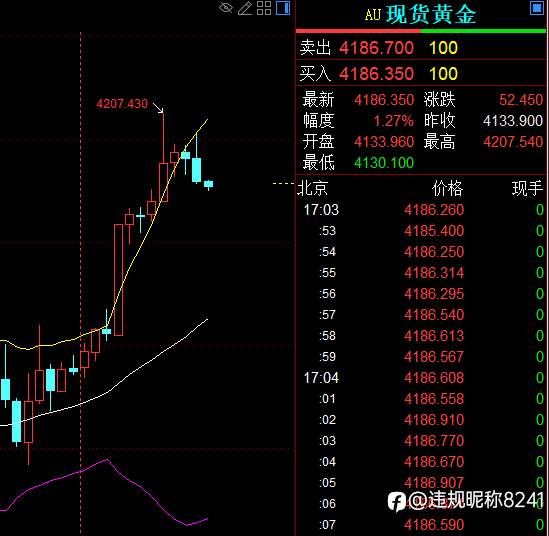Select the tick price 4185.400
The height and width of the screenshot is (536, 549).
[434, 231]
